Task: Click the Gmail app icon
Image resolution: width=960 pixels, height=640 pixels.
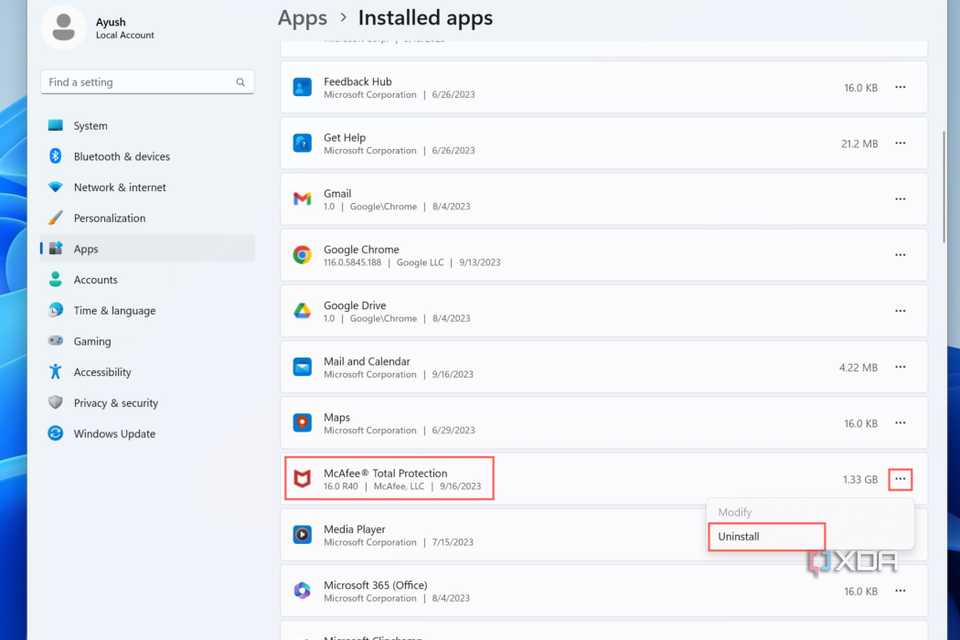Action: coord(302,199)
